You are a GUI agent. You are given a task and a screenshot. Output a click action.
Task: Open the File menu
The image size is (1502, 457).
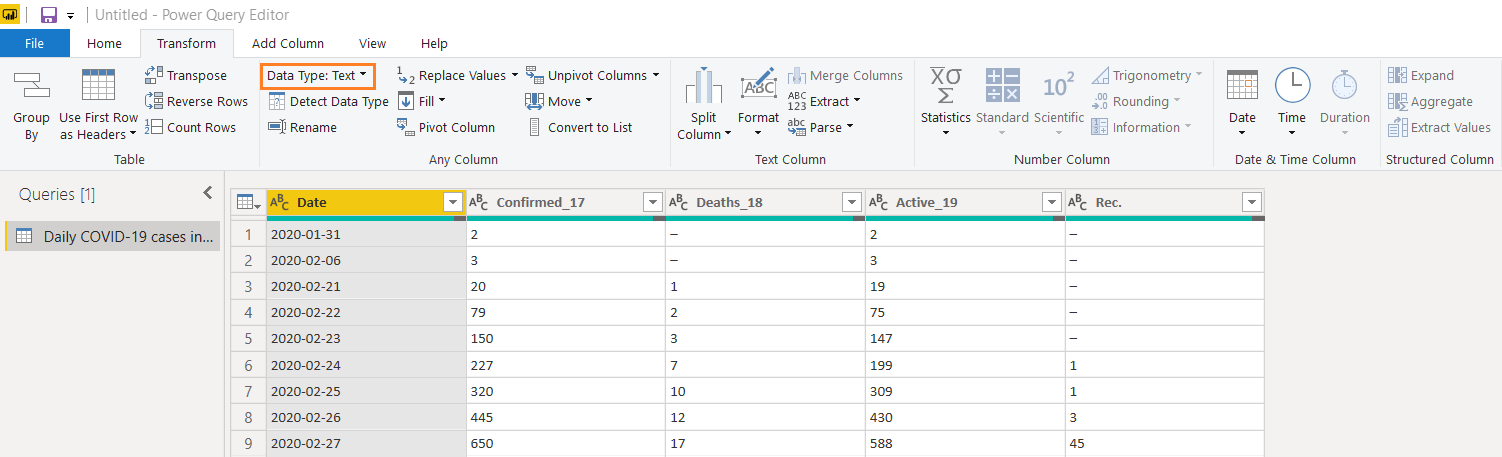pos(34,43)
